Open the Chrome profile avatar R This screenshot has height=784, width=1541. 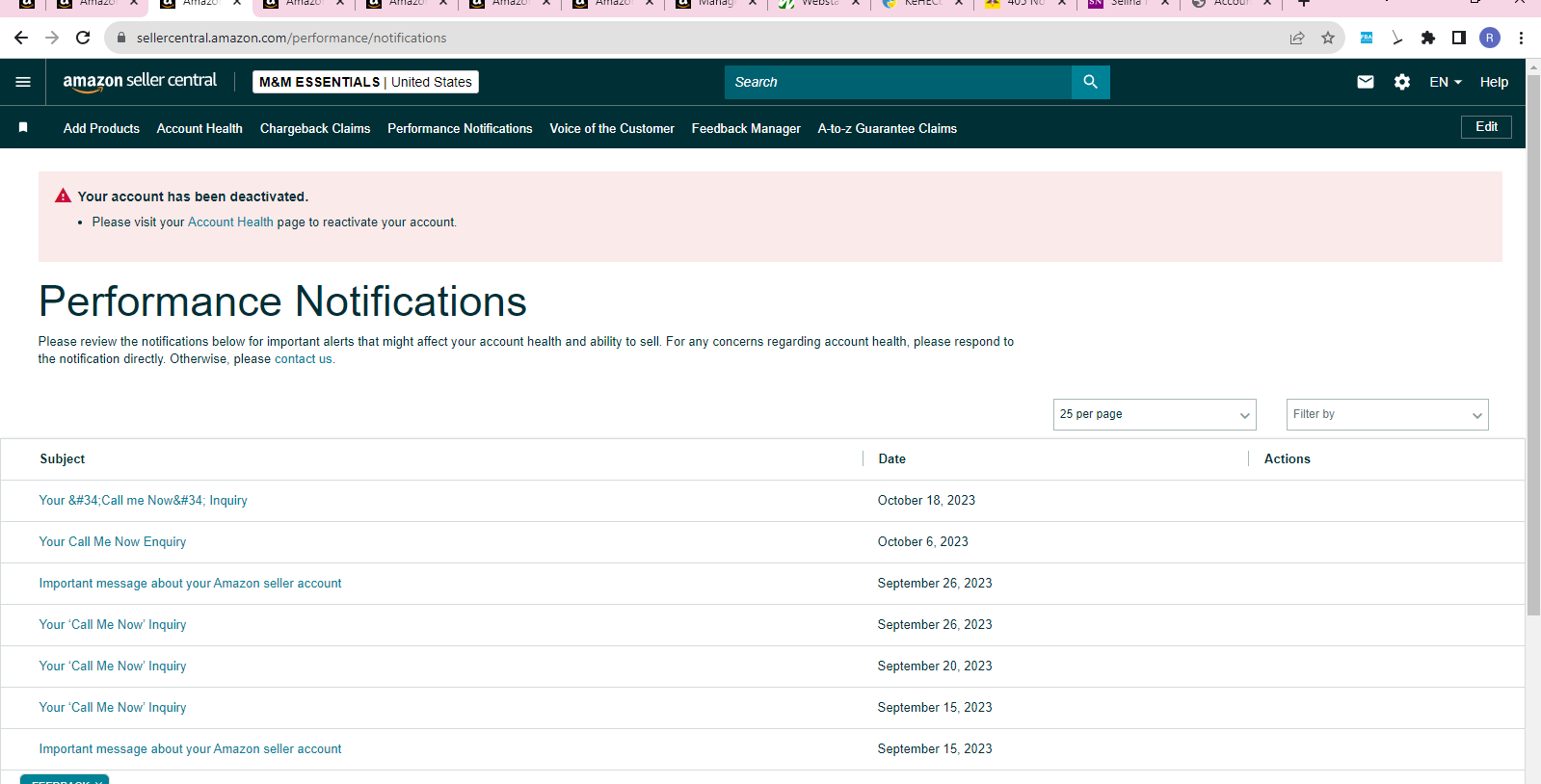click(1490, 38)
